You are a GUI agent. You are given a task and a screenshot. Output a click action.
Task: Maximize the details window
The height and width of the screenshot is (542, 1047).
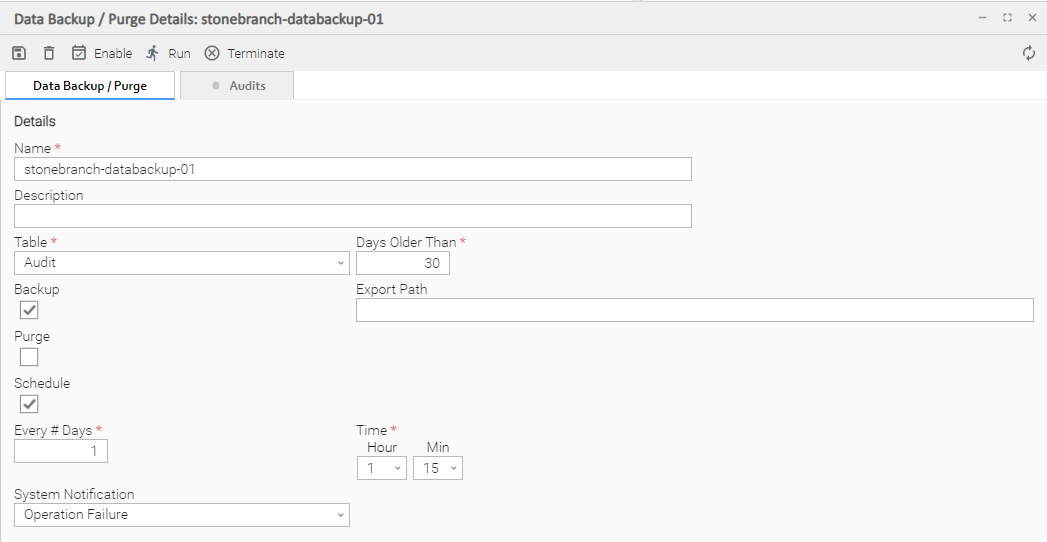pyautogui.click(x=1007, y=18)
